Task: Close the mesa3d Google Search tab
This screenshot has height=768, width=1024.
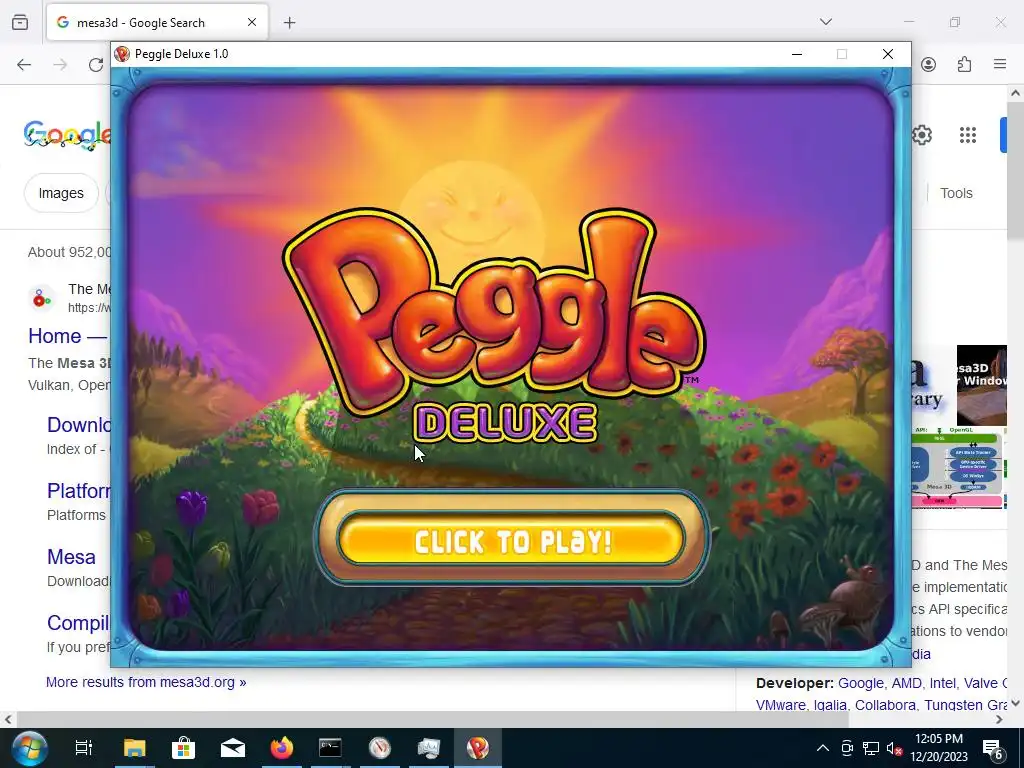Action: [252, 22]
